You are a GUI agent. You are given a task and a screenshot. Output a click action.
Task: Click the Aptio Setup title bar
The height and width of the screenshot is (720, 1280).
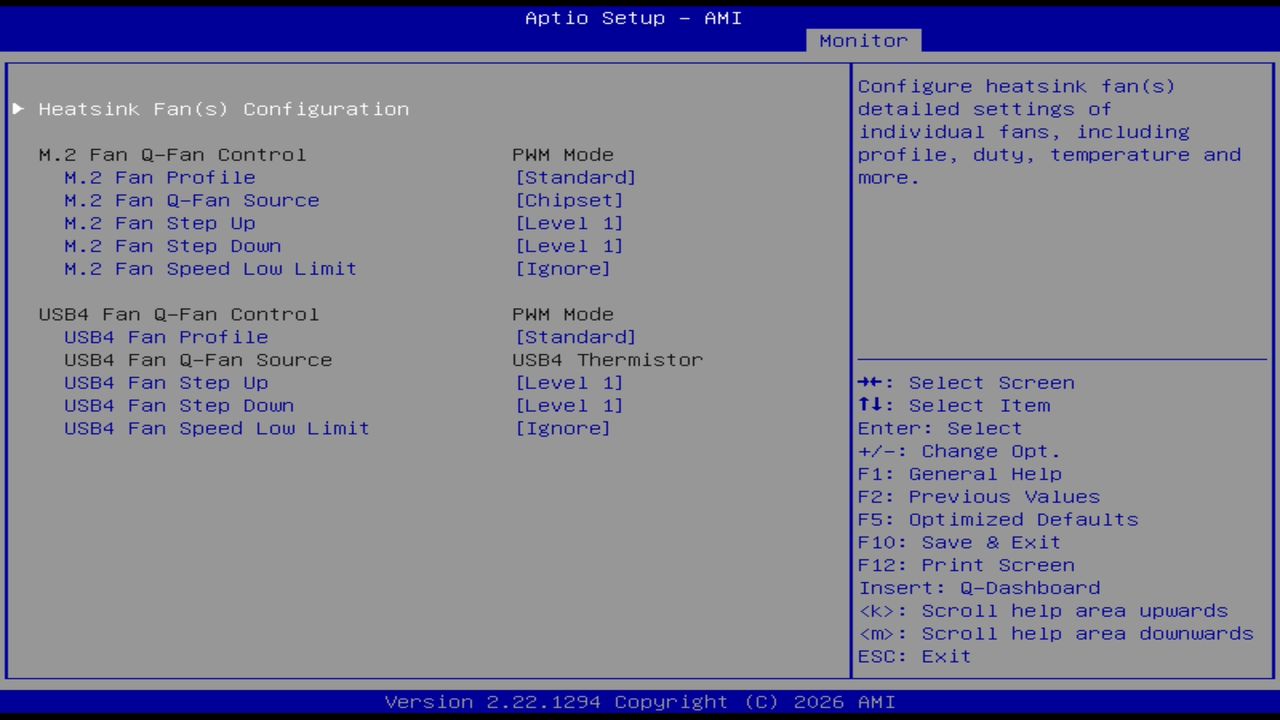click(633, 17)
